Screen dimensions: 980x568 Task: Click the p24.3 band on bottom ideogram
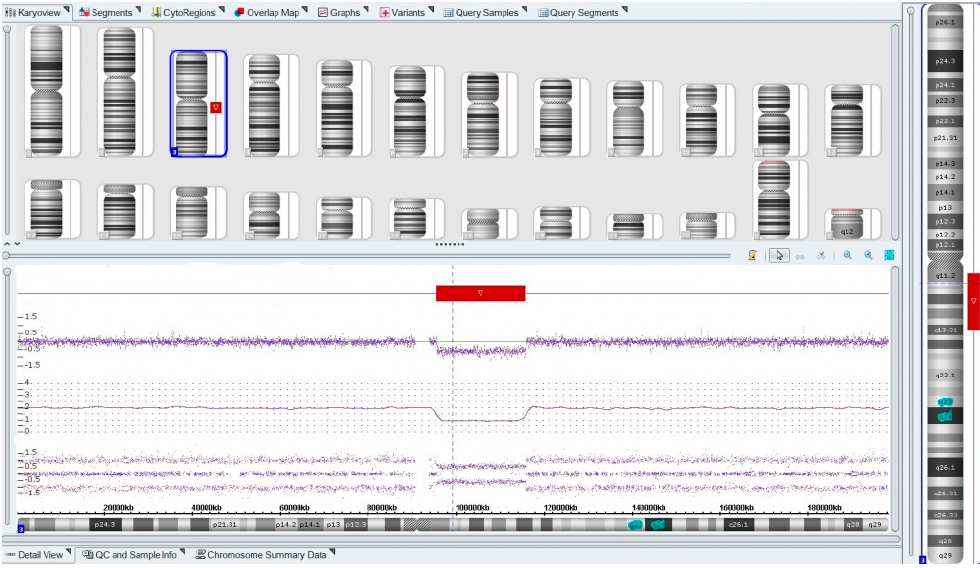pos(105,524)
